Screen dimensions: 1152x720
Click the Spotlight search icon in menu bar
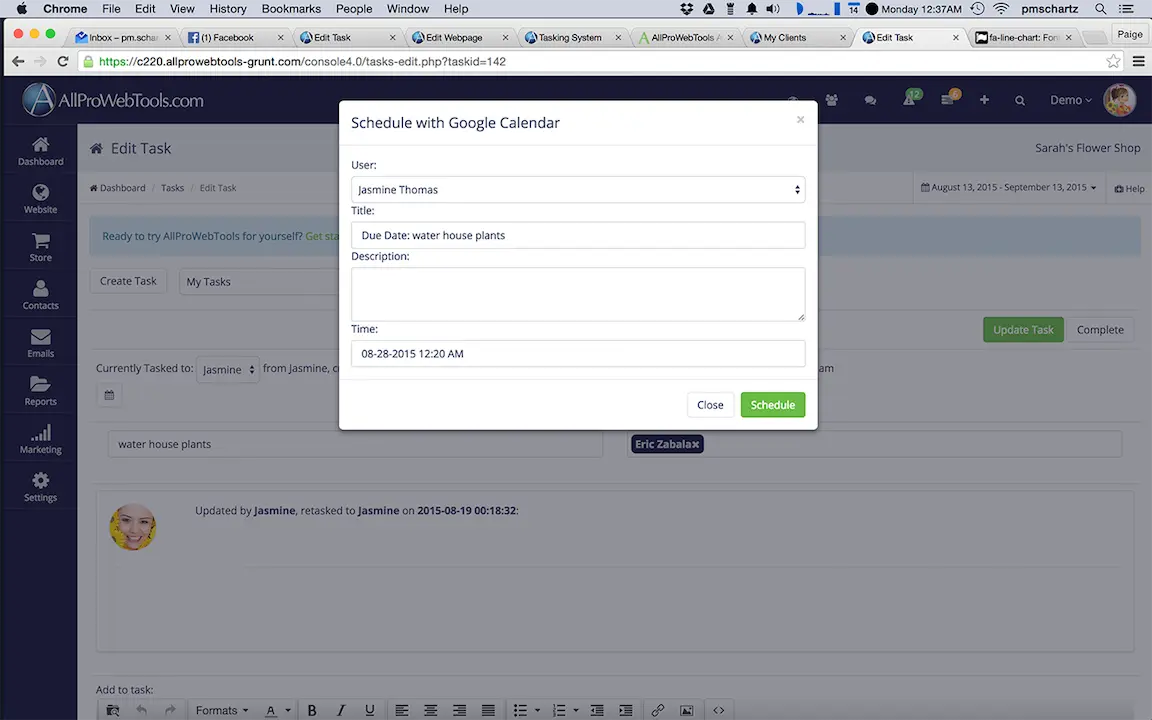[1100, 9]
